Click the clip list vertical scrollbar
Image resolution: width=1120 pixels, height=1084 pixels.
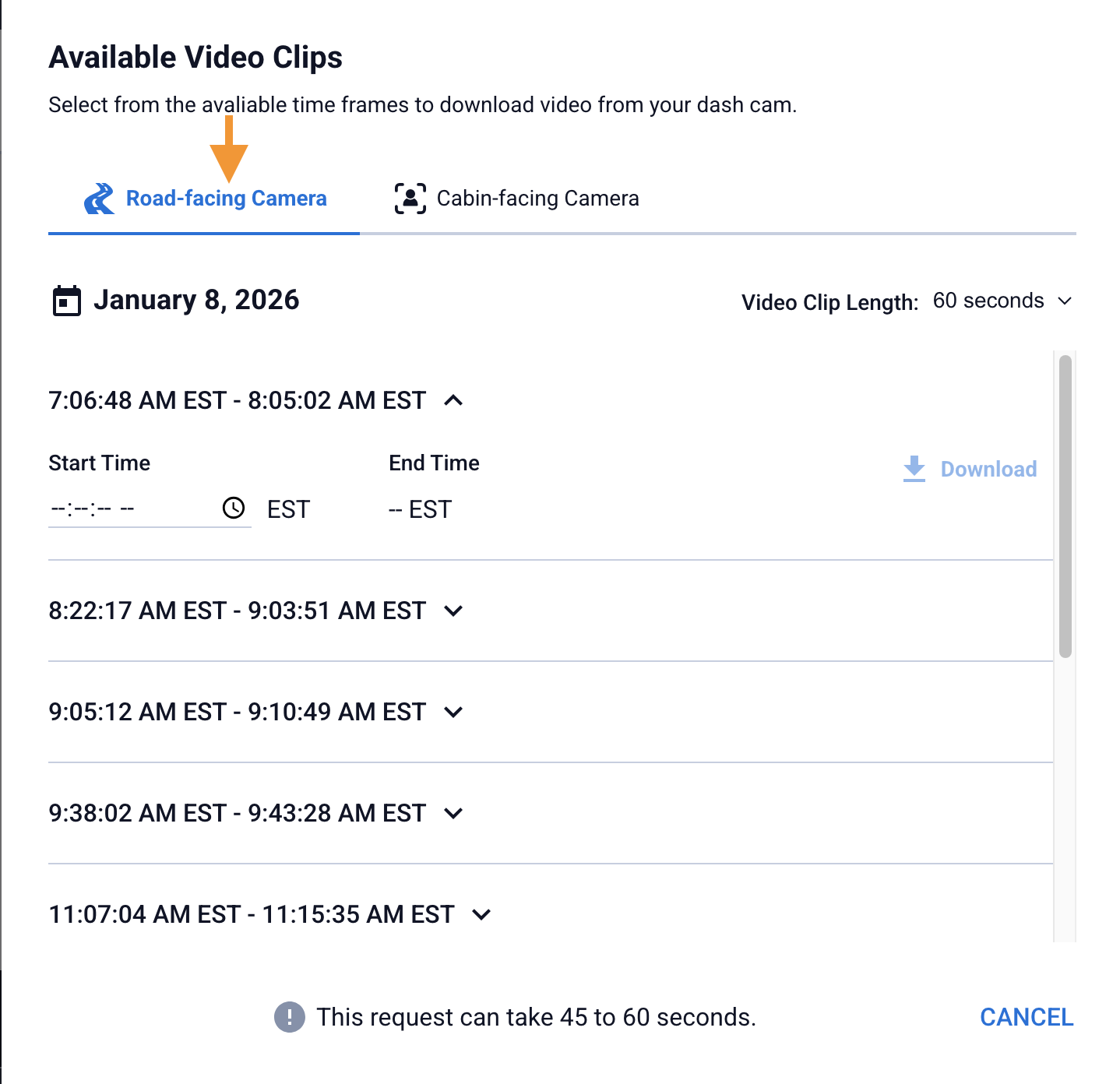pyautogui.click(x=1065, y=506)
